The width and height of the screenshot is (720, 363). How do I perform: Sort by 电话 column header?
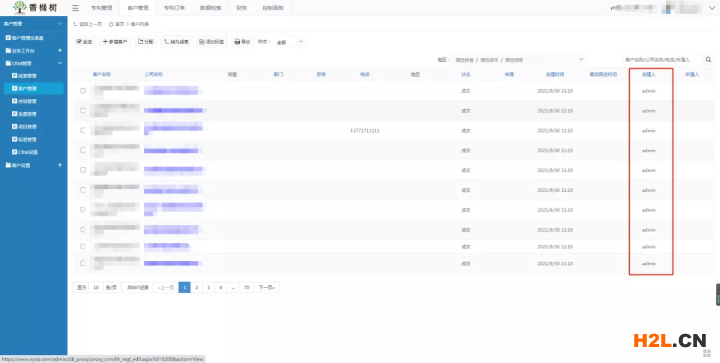click(x=365, y=74)
